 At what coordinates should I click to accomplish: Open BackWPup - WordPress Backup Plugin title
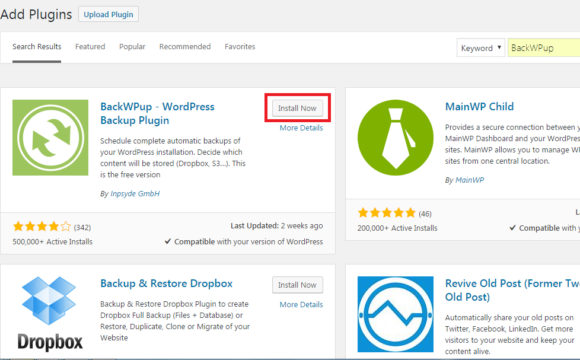pos(157,113)
